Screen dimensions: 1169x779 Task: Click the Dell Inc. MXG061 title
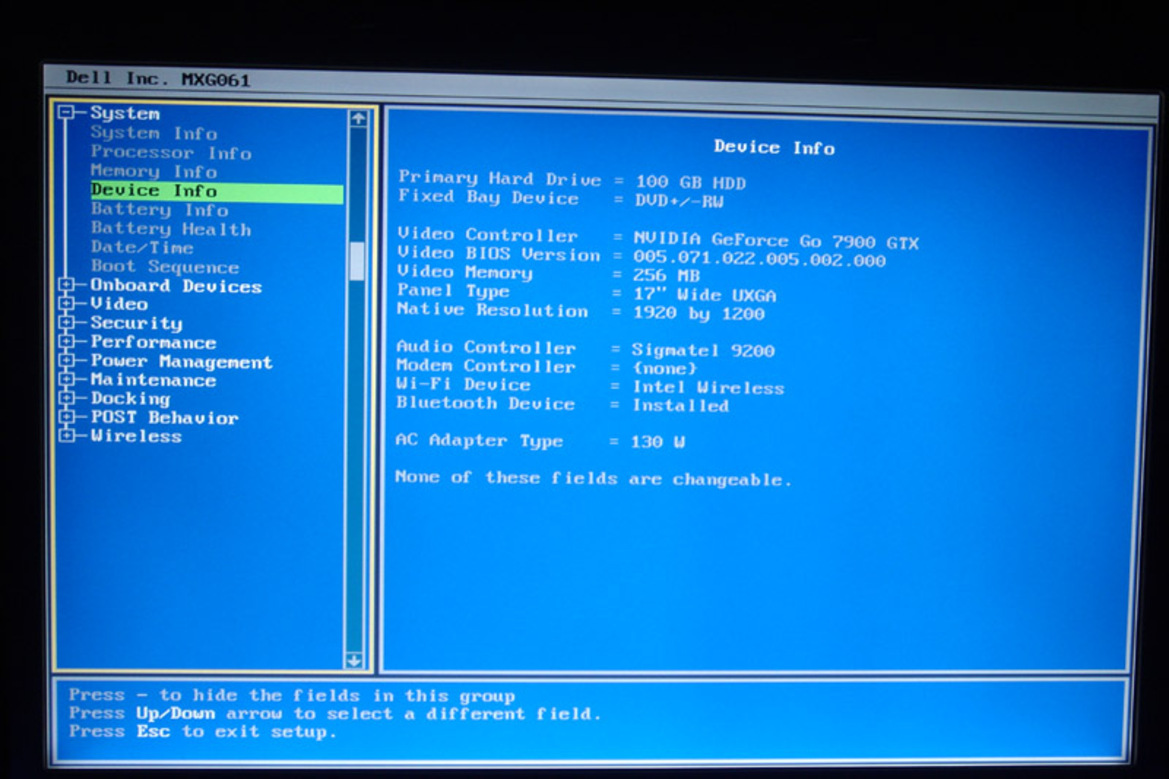(x=158, y=78)
